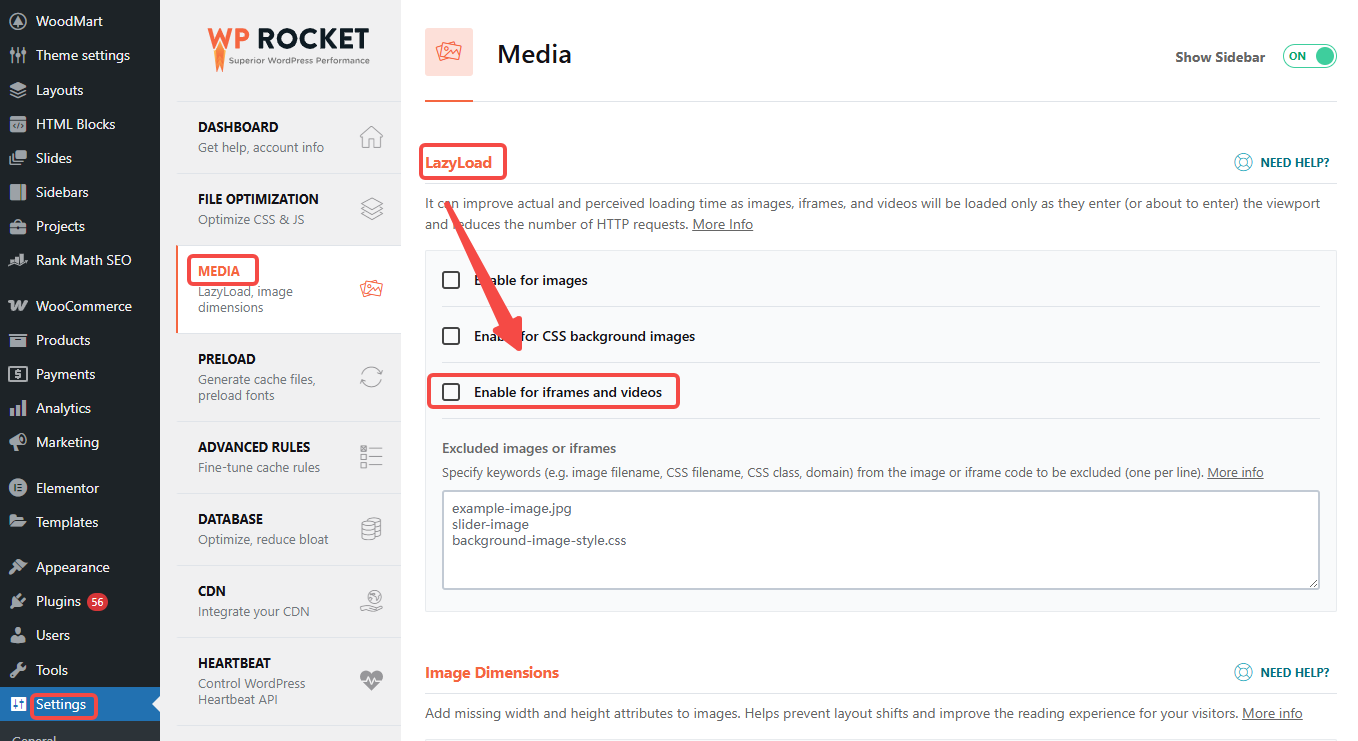Click the Dashboard home icon
This screenshot has height=741, width=1358.
[x=371, y=137]
